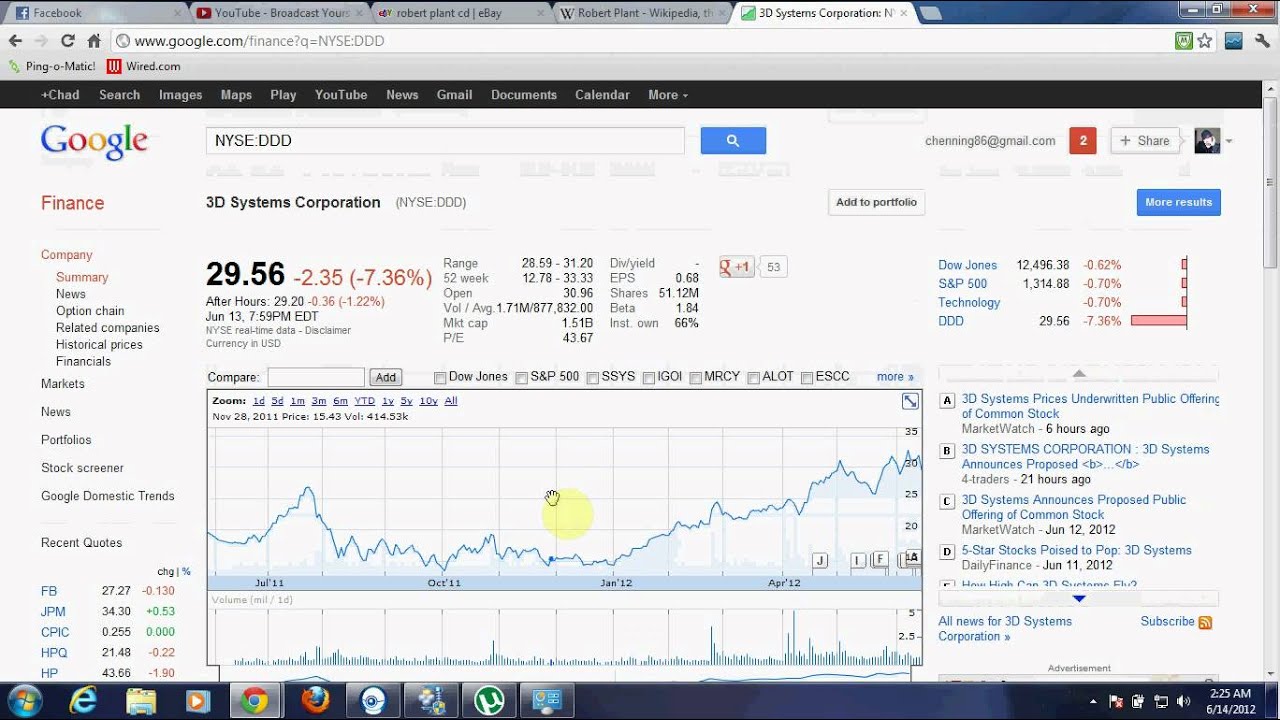Open Historical prices in sidebar

point(99,344)
